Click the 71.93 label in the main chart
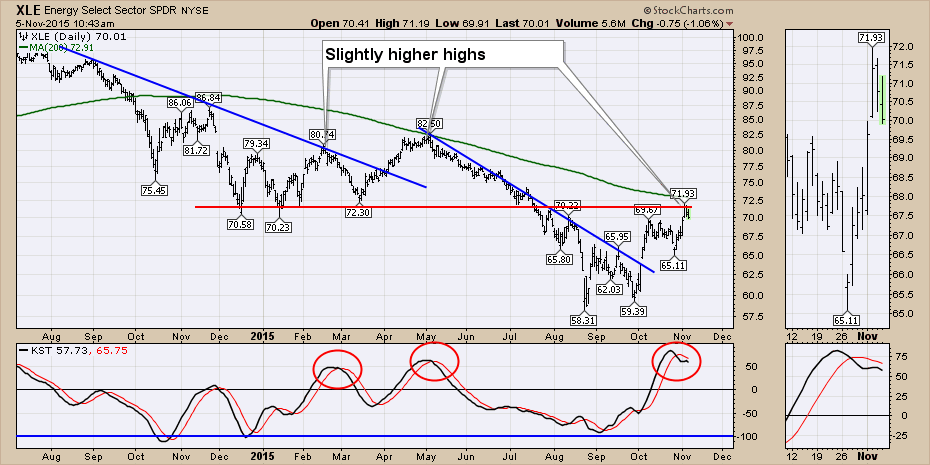This screenshot has height=465, width=930. (x=683, y=193)
